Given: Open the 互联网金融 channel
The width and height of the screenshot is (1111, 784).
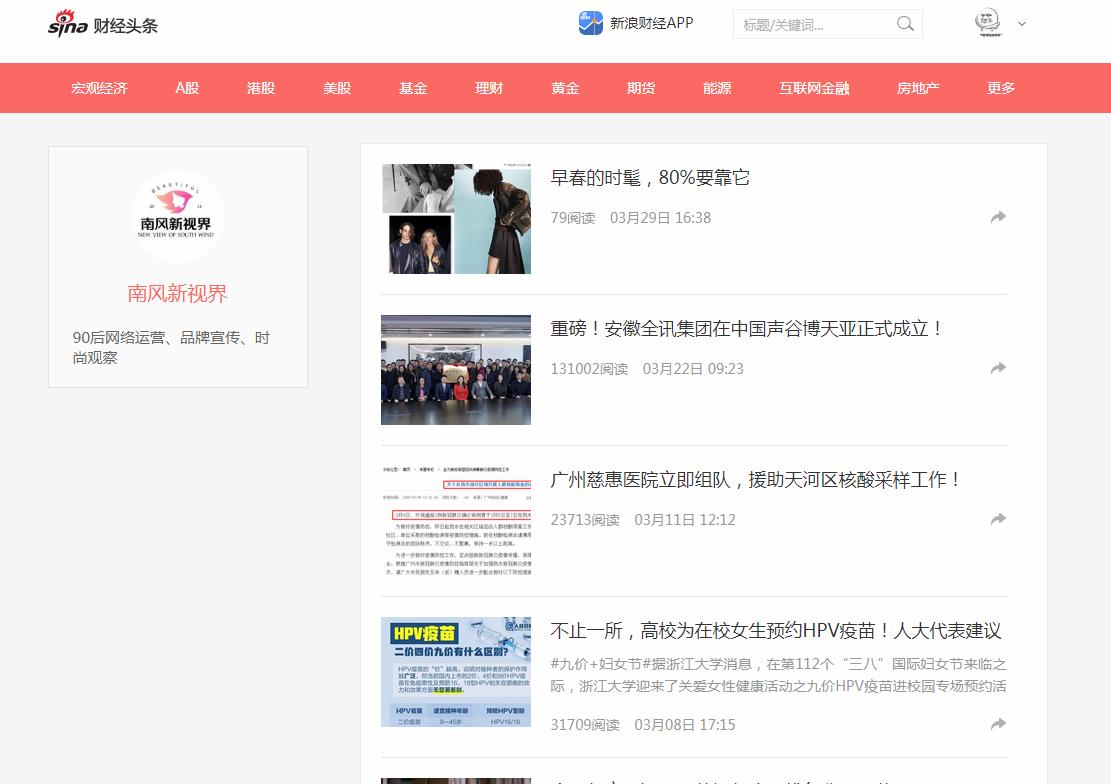Looking at the screenshot, I should tap(814, 88).
